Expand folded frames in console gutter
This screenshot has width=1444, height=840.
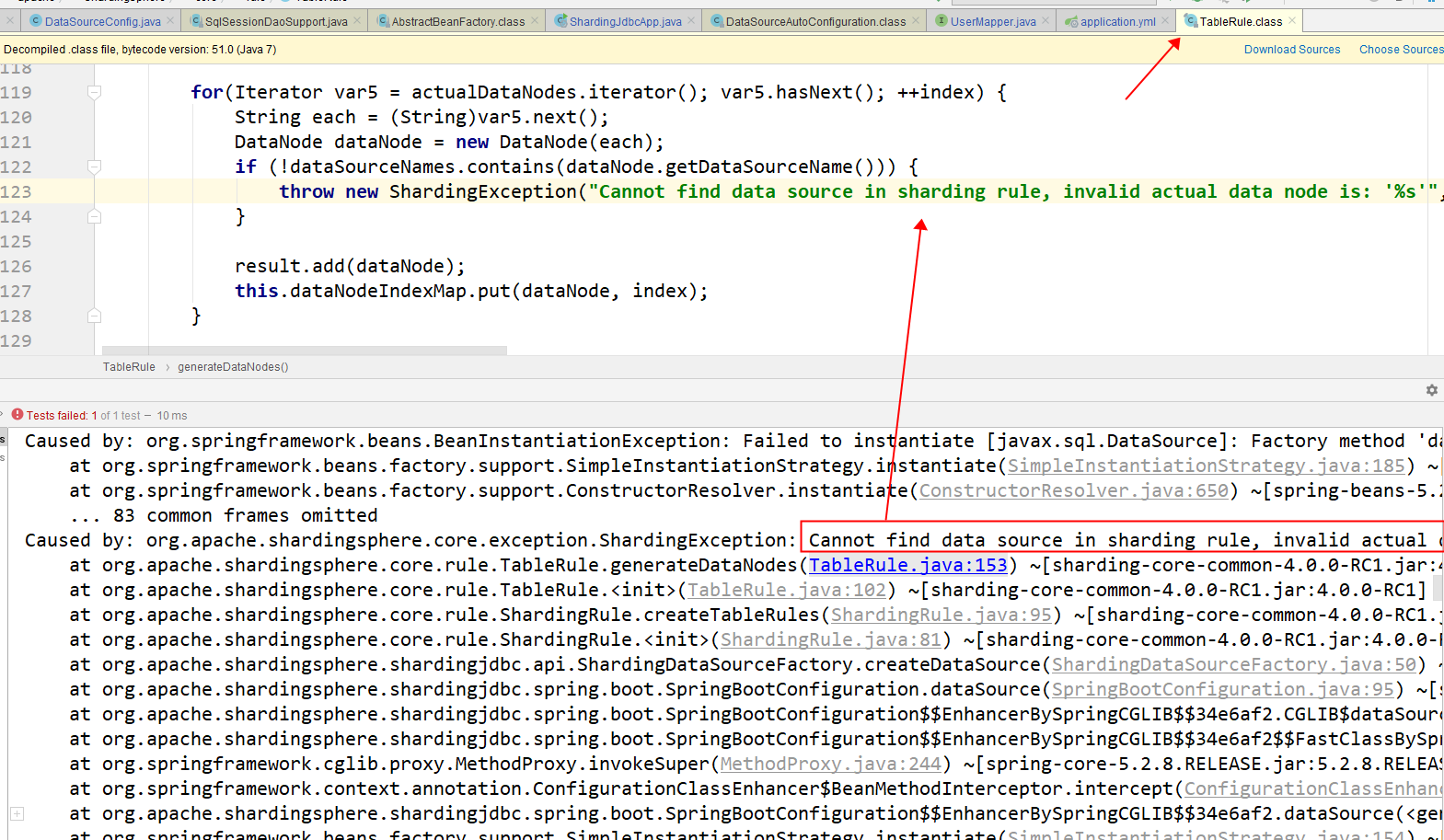(17, 813)
